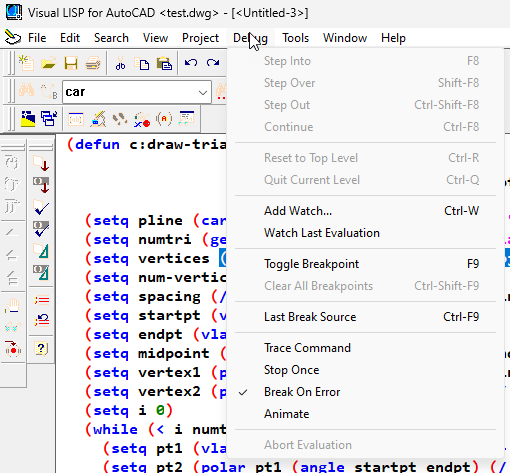Click the Find binoculars icon
The image size is (510, 473).
(x=26, y=90)
